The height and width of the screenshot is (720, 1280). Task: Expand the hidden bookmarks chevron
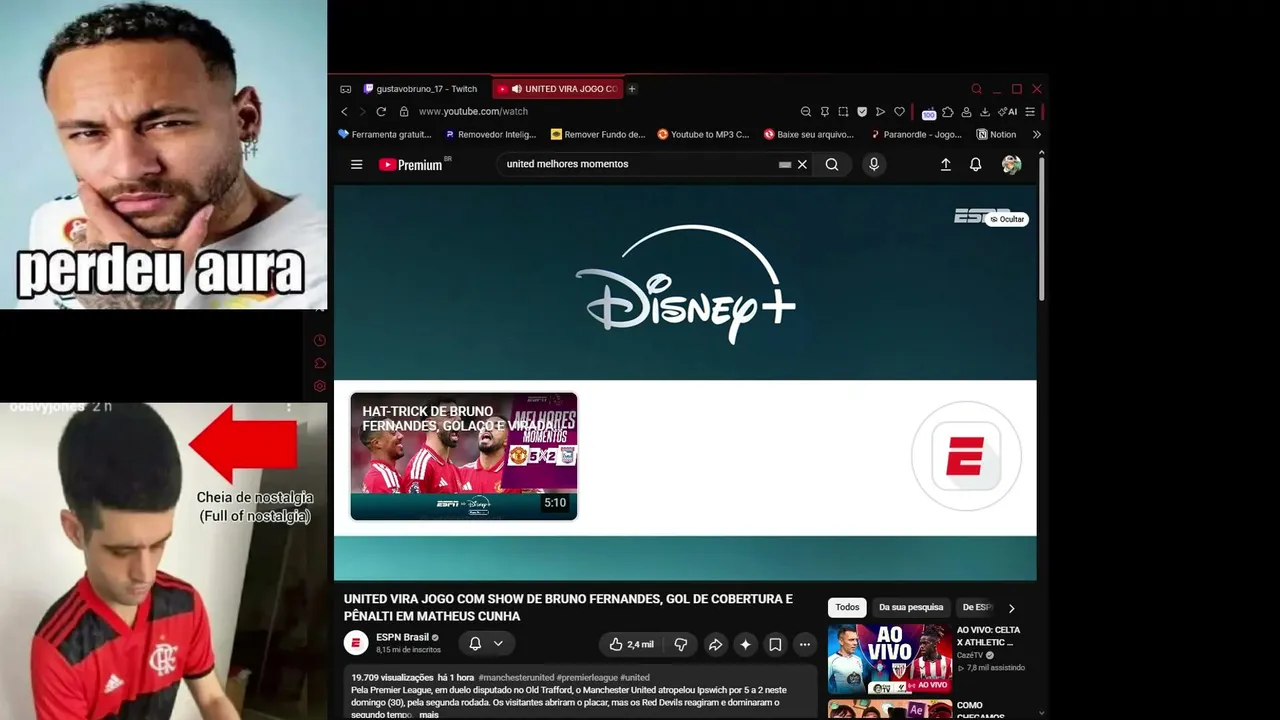pos(1036,135)
